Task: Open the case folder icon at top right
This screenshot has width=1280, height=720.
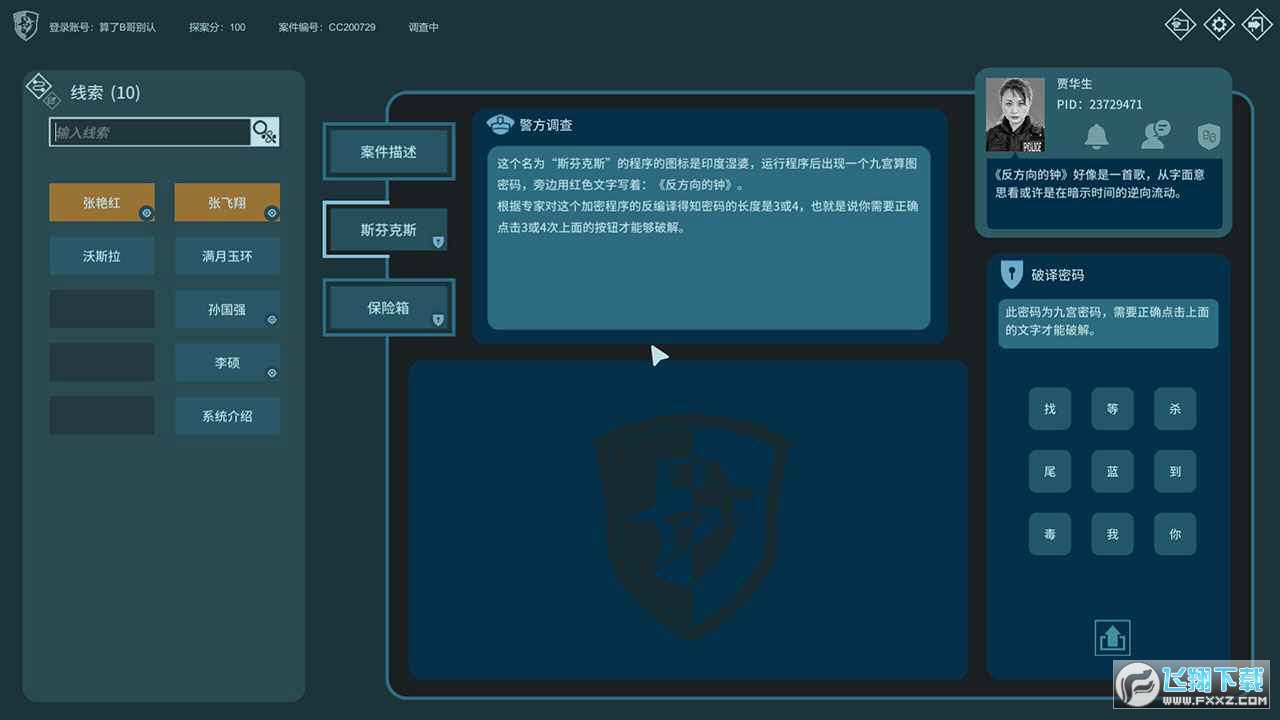Action: (1181, 24)
